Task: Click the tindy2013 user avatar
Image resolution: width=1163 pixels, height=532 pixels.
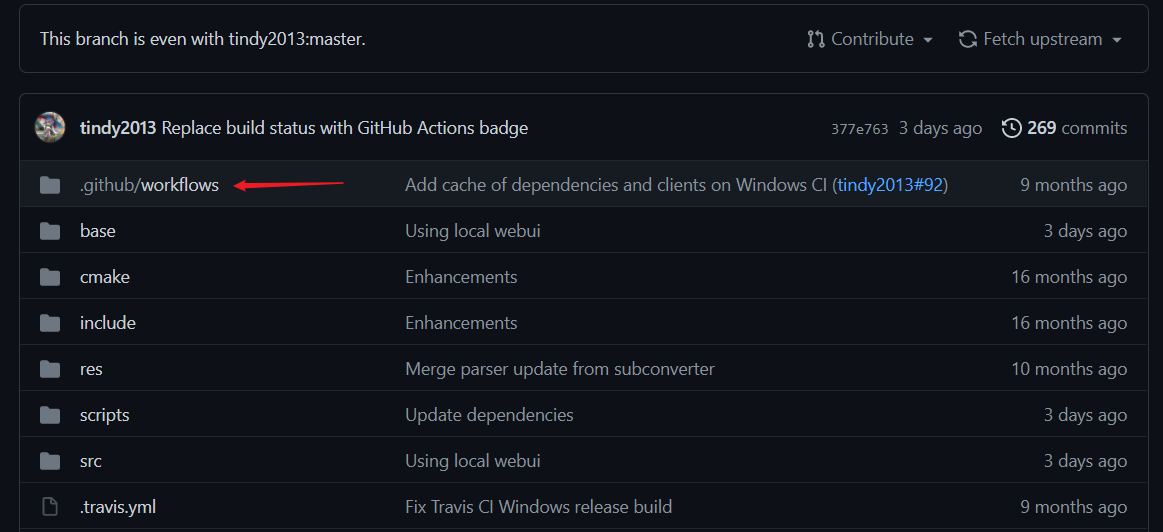Action: [50, 128]
